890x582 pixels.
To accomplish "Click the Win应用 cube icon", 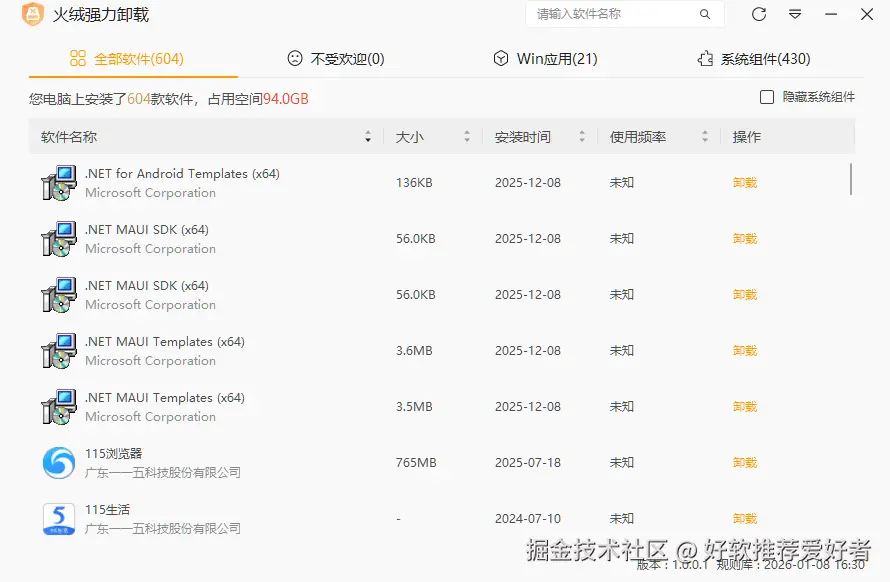I will tap(501, 58).
